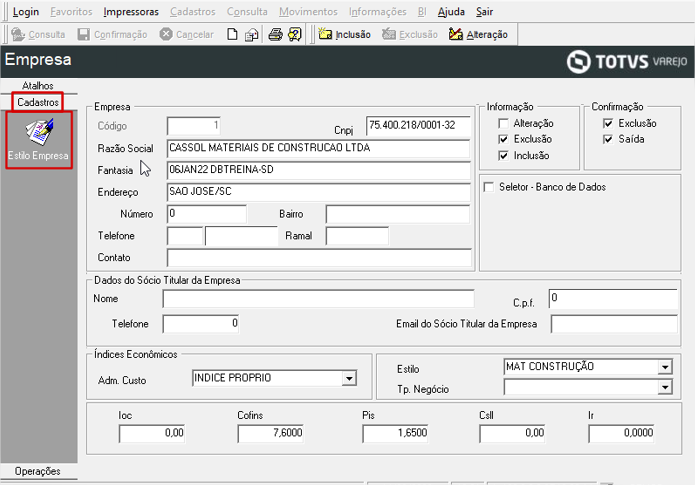The height and width of the screenshot is (485, 695).
Task: Open the BI menu
Action: [x=422, y=12]
